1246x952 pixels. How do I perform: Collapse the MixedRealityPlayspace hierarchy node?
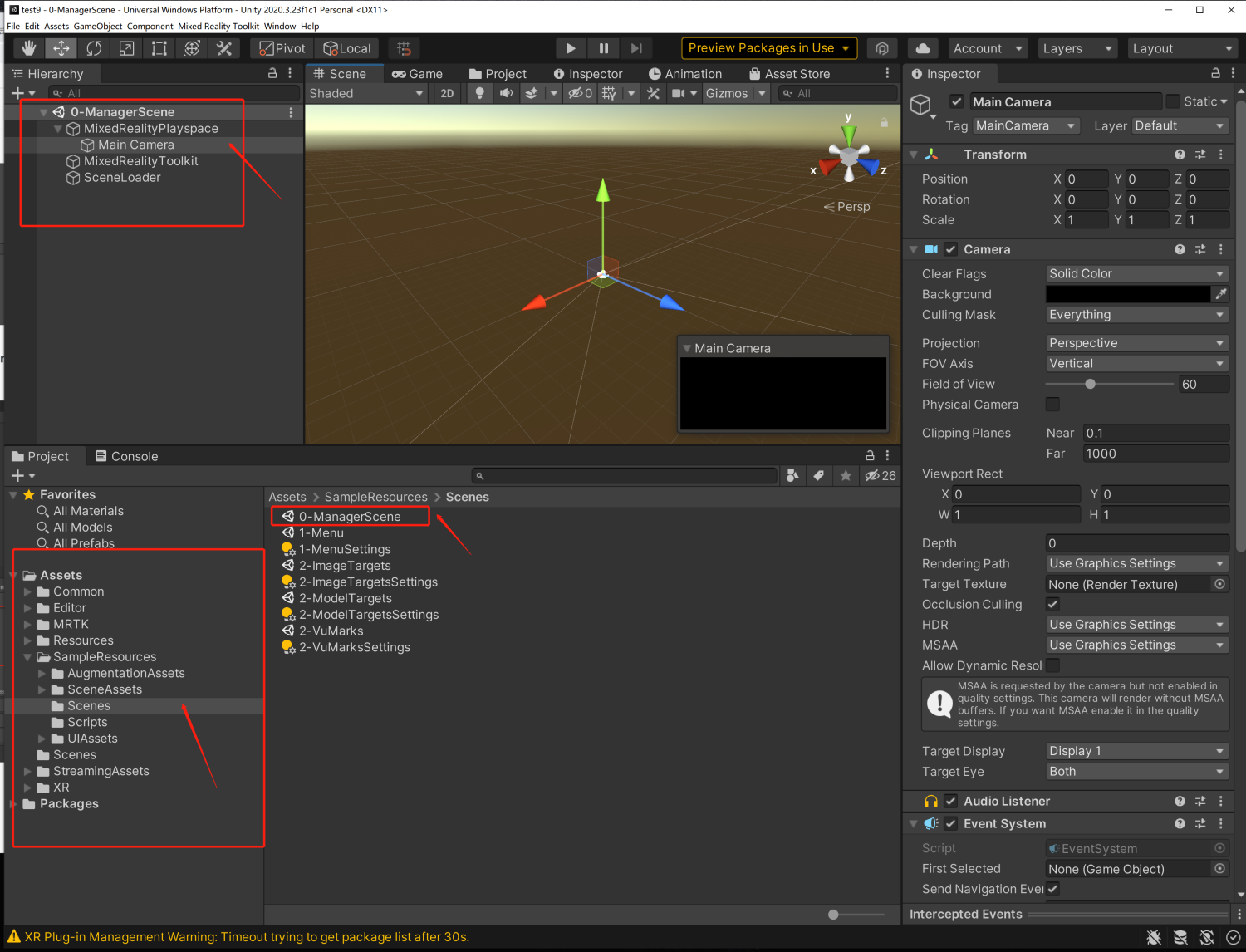58,129
